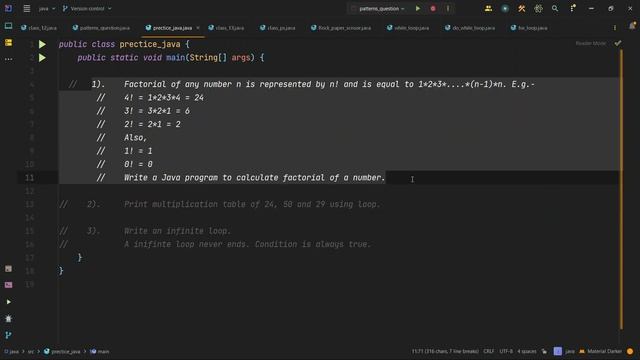
Task: Close the prectice_java.java tab
Action: coord(198,28)
